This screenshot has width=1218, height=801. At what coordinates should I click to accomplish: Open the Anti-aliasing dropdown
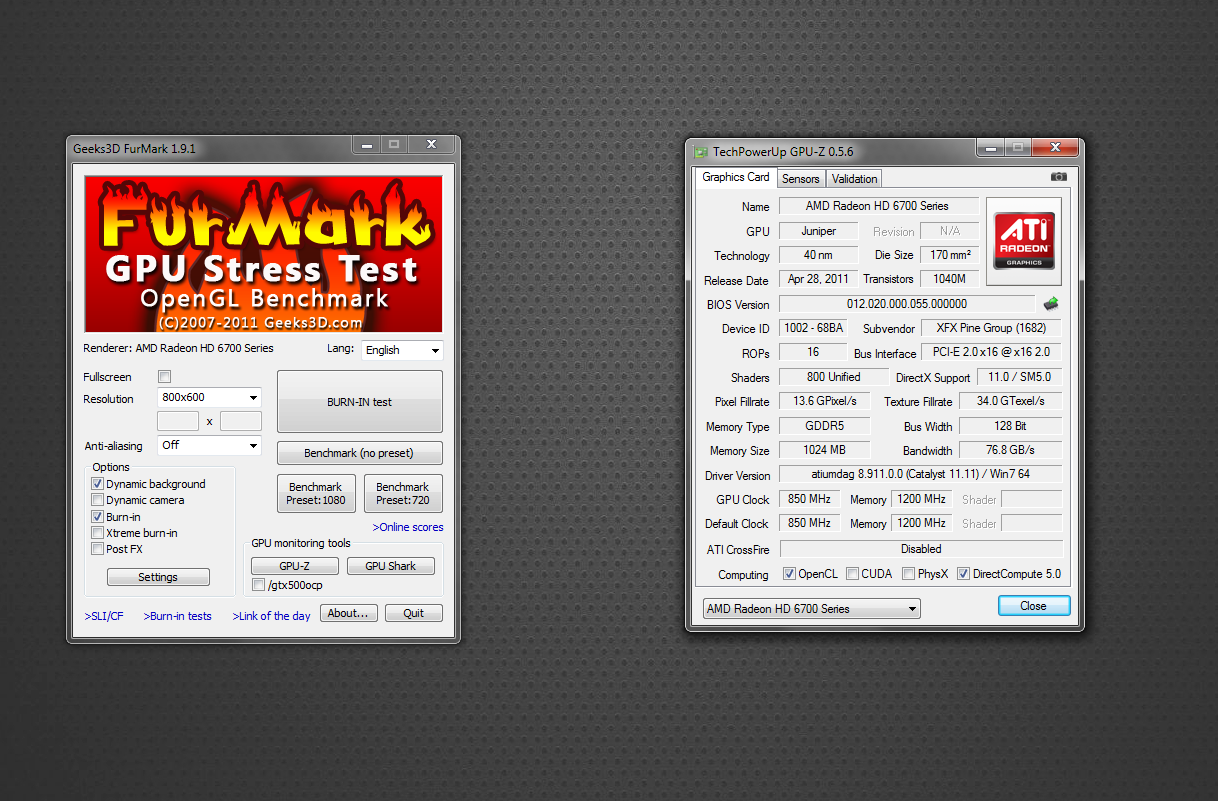click(x=209, y=445)
